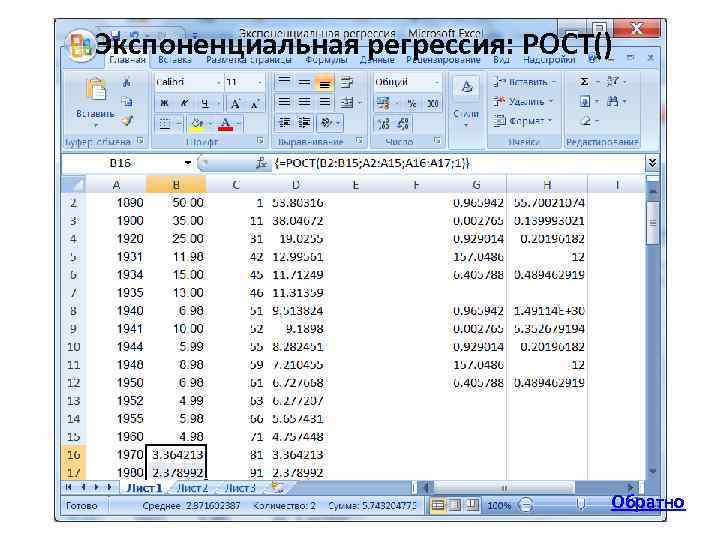The height and width of the screenshot is (540, 720).
Task: Switch to the Вставка ribbon tab
Action: pyautogui.click(x=174, y=60)
